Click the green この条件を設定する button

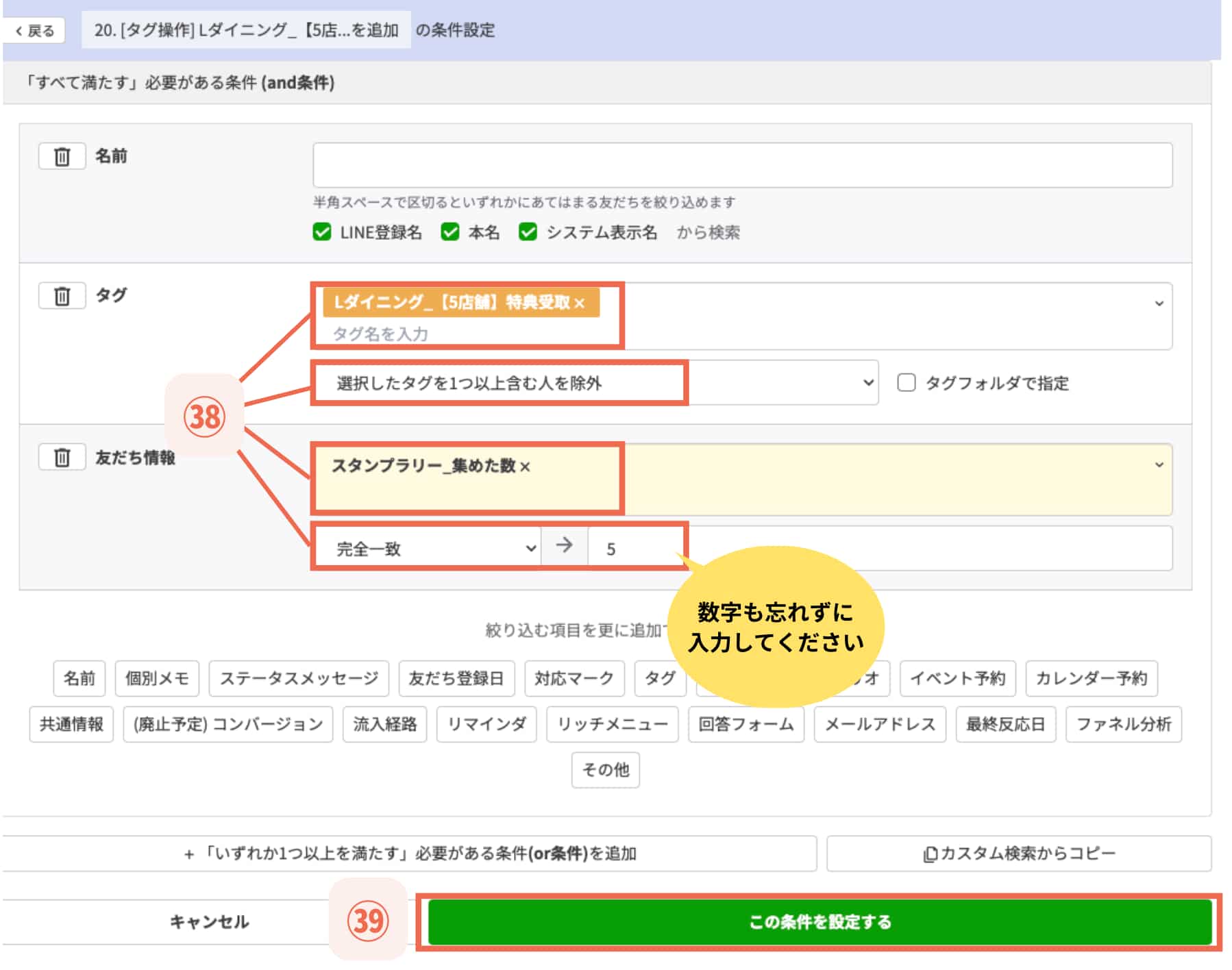tap(819, 922)
